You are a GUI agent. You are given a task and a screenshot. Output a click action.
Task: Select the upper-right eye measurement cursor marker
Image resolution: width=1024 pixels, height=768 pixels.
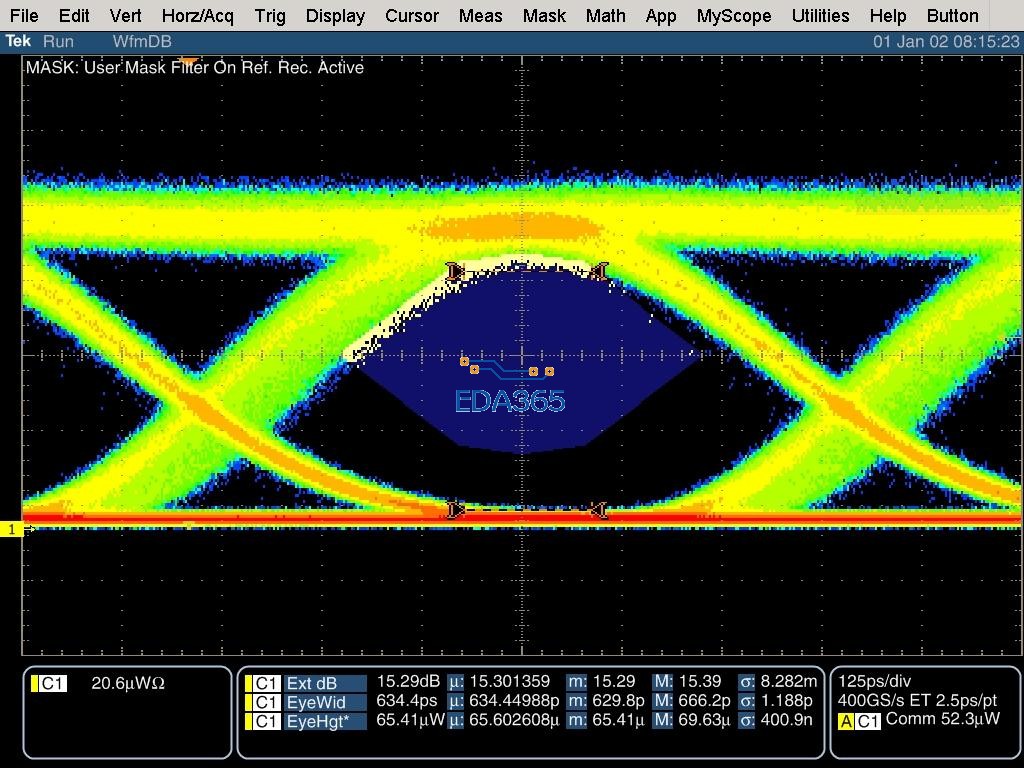click(x=600, y=270)
